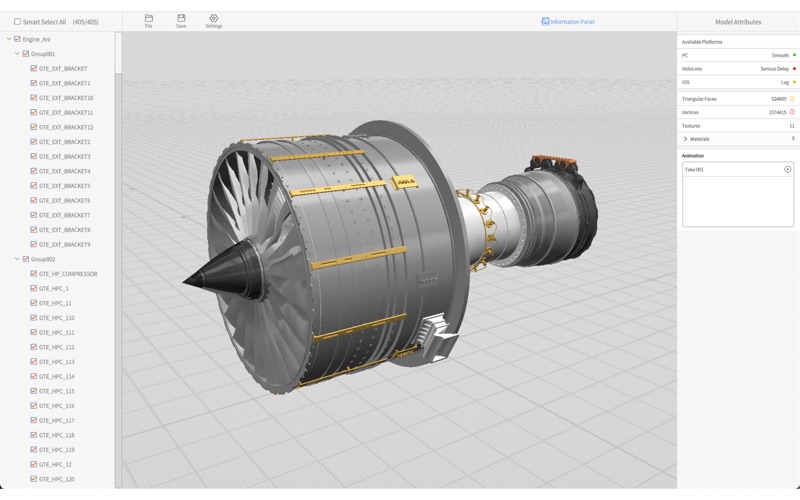Select GTE_EXT_BRACKET11 tree item
Image resolution: width=800 pixels, height=500 pixels.
point(66,112)
